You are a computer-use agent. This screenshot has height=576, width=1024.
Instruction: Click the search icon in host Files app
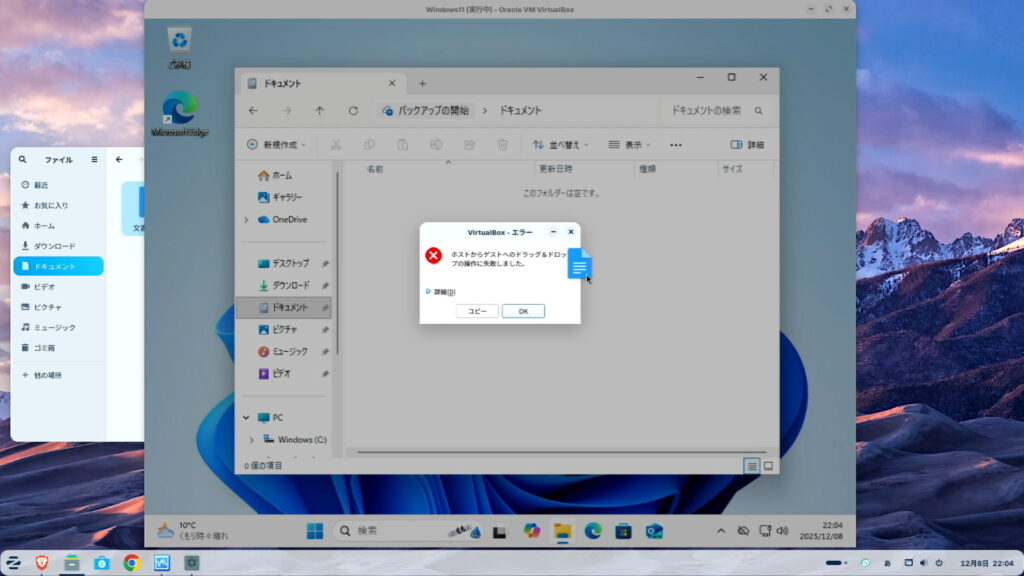tap(23, 159)
